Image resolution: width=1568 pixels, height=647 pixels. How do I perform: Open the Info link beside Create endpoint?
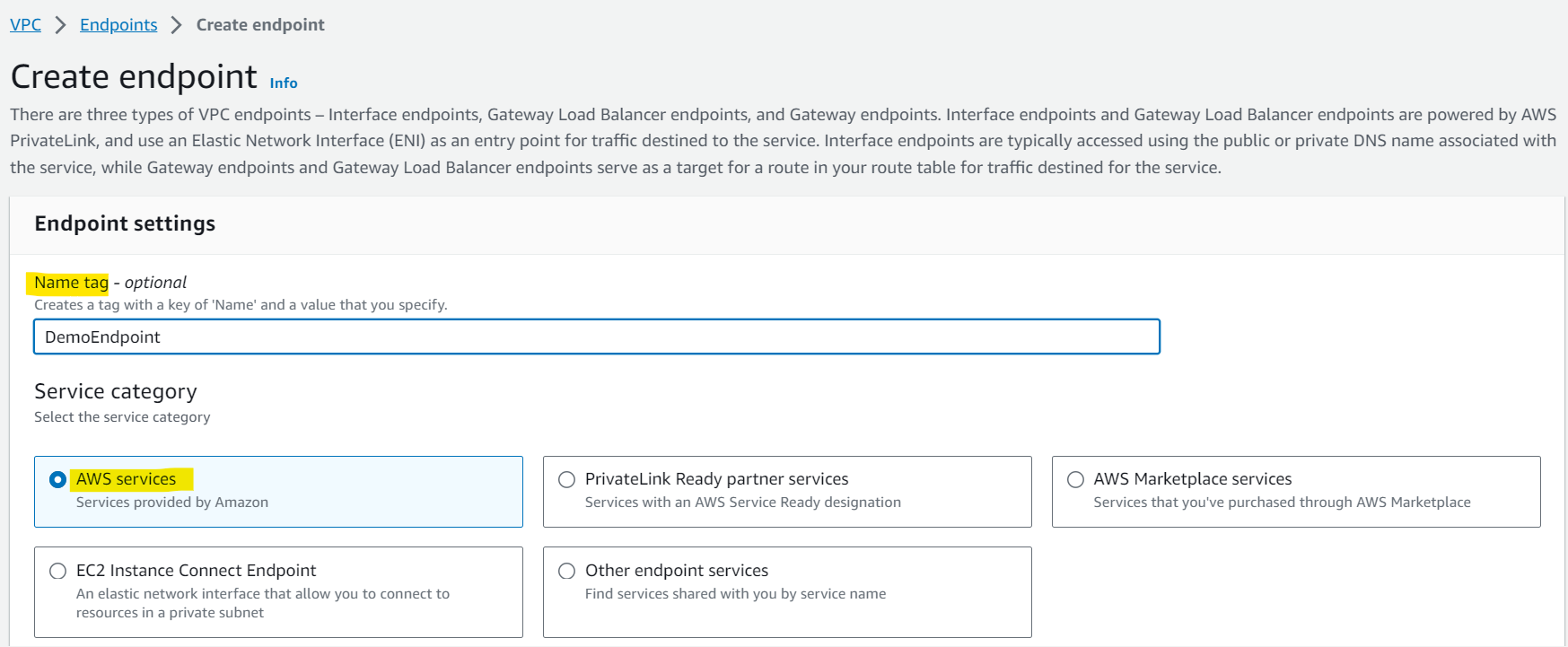point(284,83)
